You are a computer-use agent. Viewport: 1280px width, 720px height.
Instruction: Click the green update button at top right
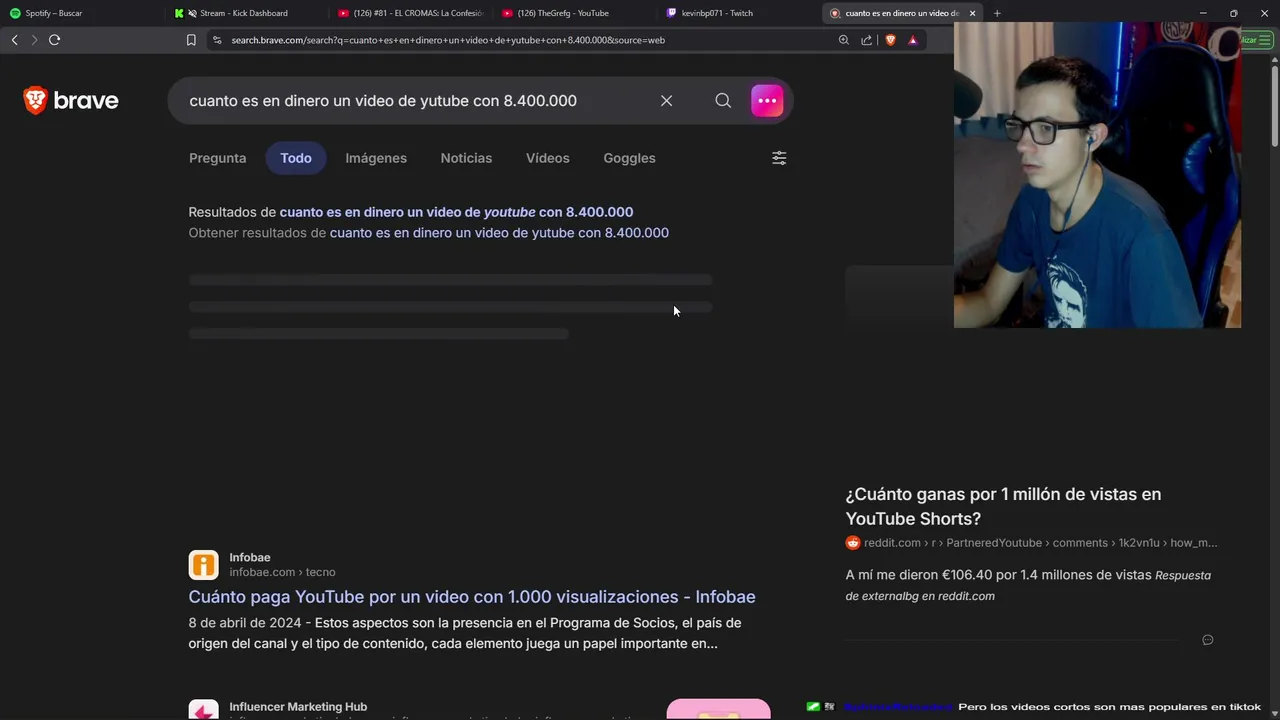(x=1256, y=40)
